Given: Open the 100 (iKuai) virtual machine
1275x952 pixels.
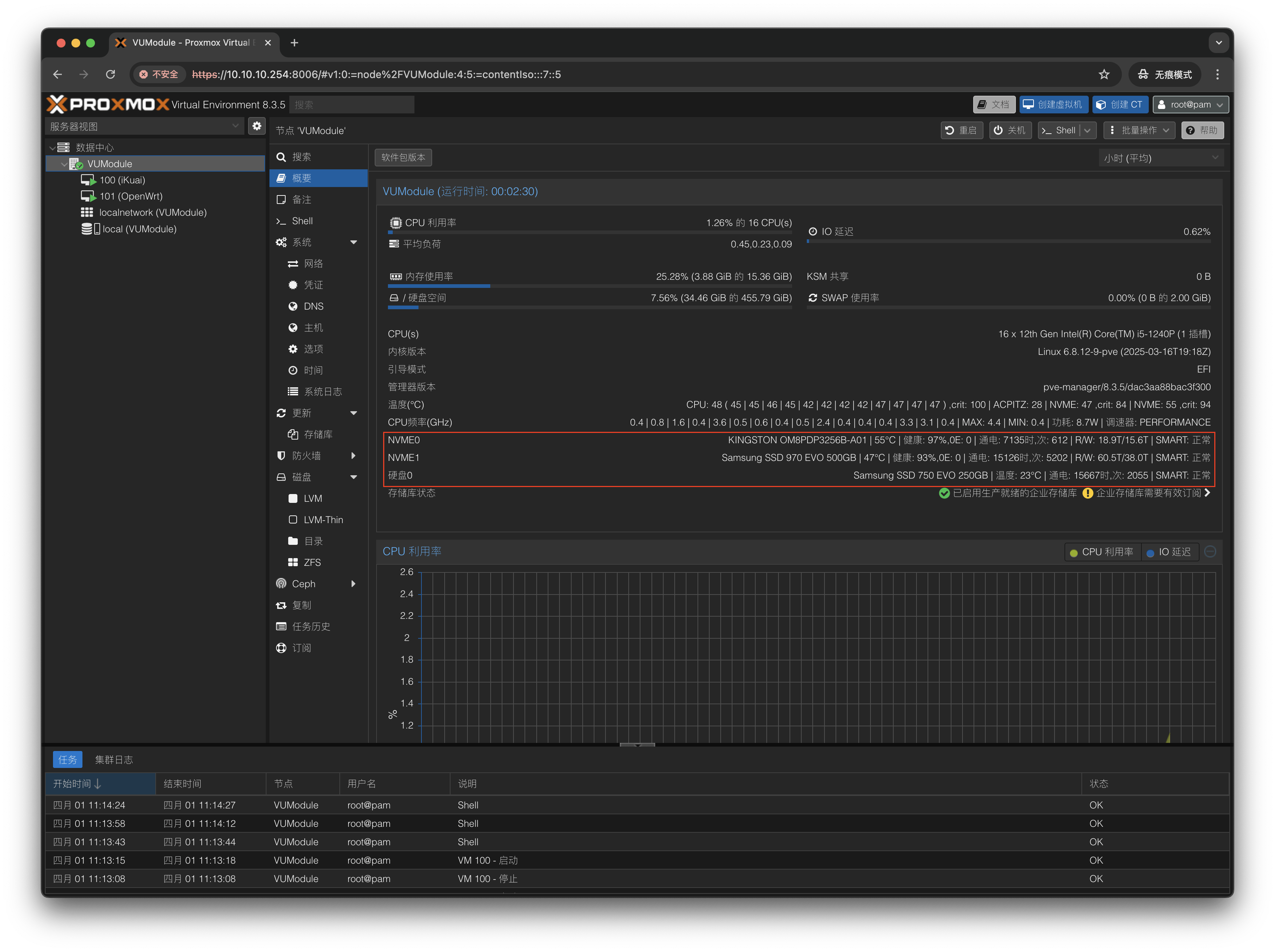Looking at the screenshot, I should coord(122,180).
